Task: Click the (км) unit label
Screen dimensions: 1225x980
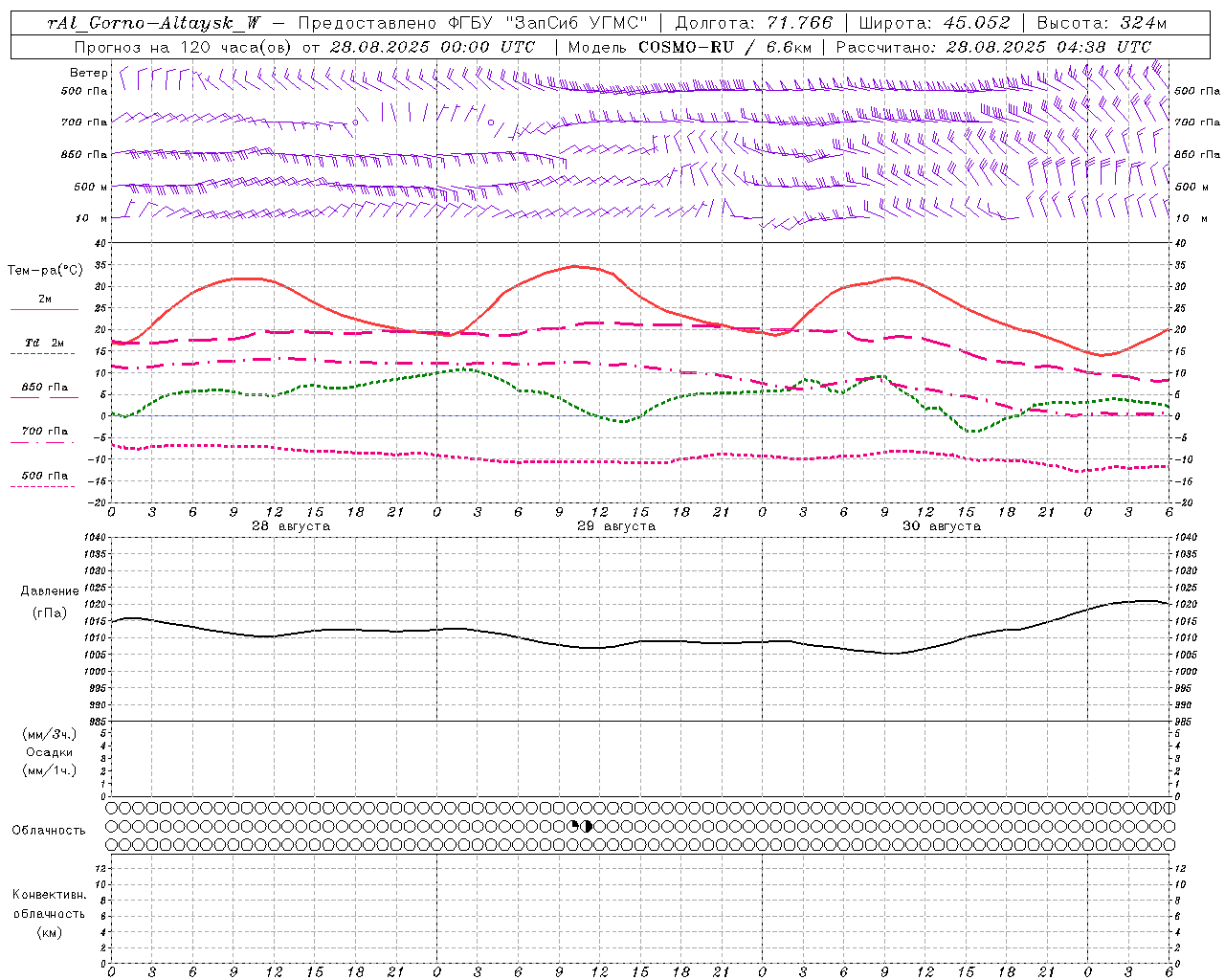Action: tap(50, 932)
